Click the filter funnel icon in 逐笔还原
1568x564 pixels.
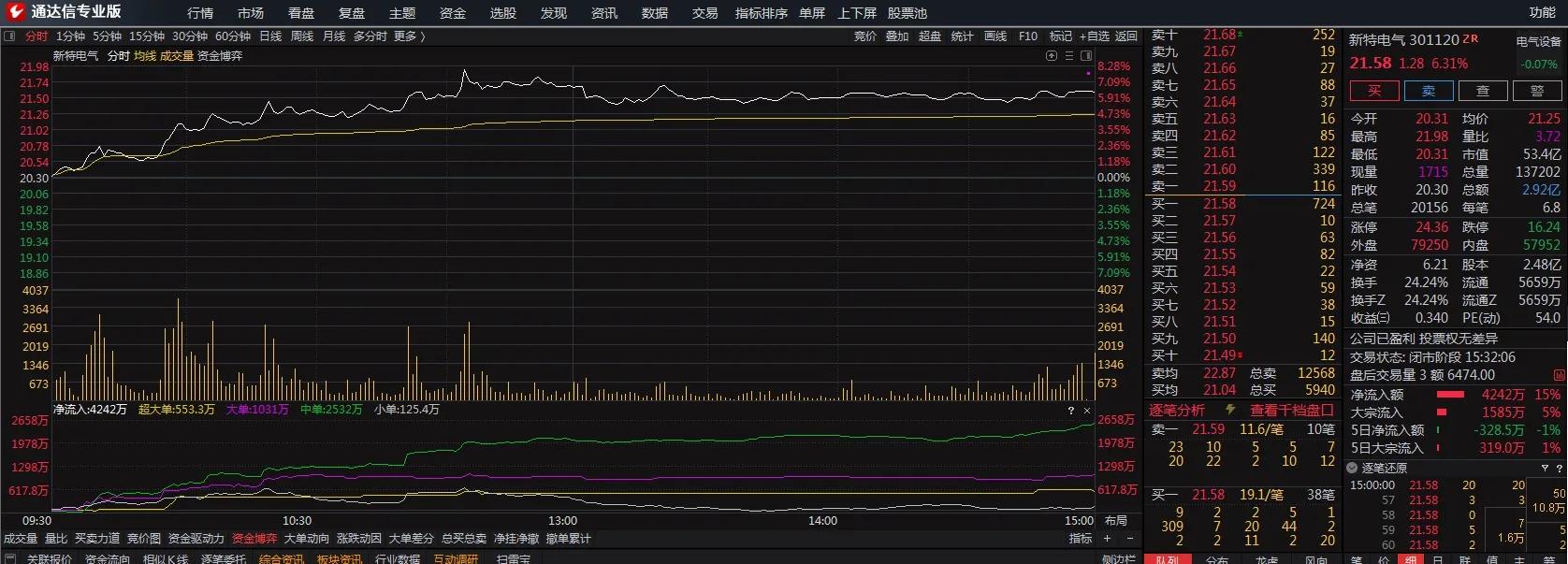pyautogui.click(x=1545, y=468)
